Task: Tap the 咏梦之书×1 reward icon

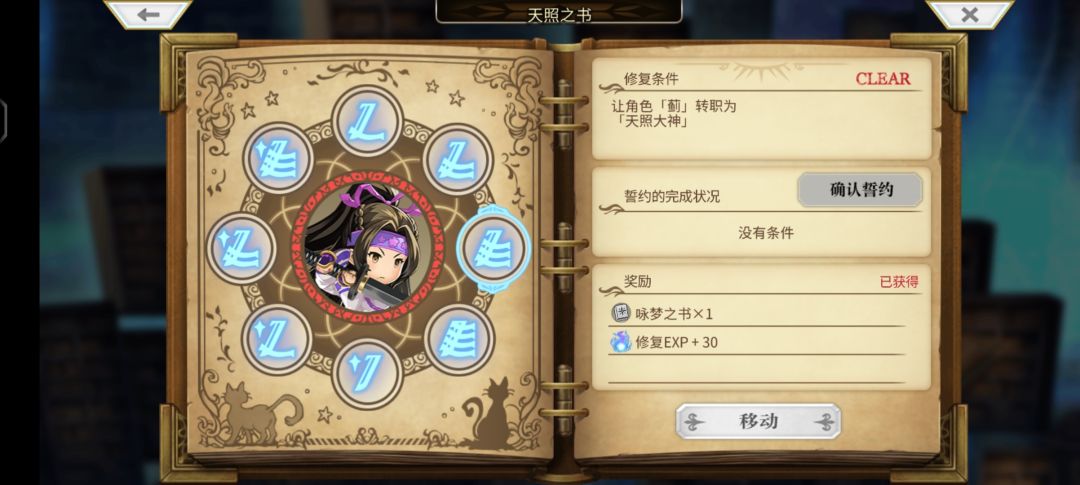Action: click(621, 313)
